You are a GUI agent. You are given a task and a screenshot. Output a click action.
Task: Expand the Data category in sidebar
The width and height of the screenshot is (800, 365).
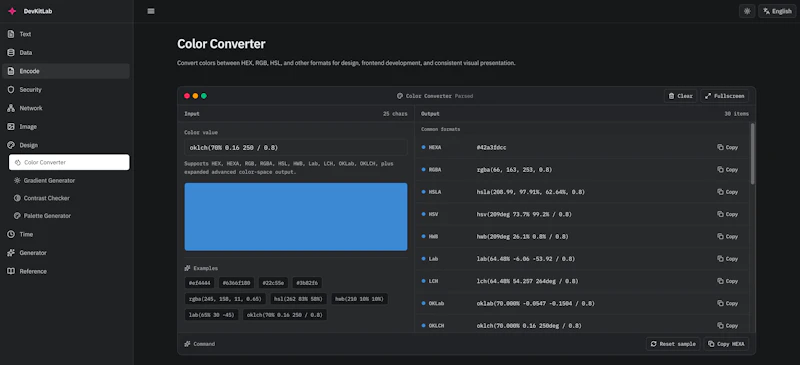(66, 53)
